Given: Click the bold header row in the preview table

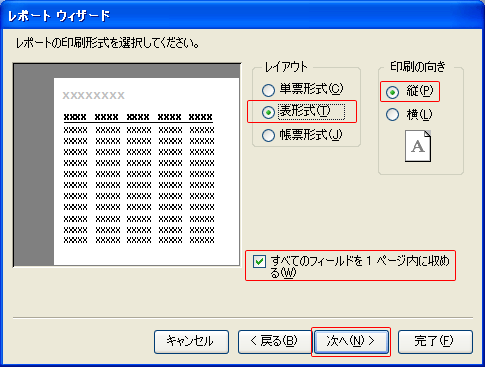Looking at the screenshot, I should tap(138, 117).
